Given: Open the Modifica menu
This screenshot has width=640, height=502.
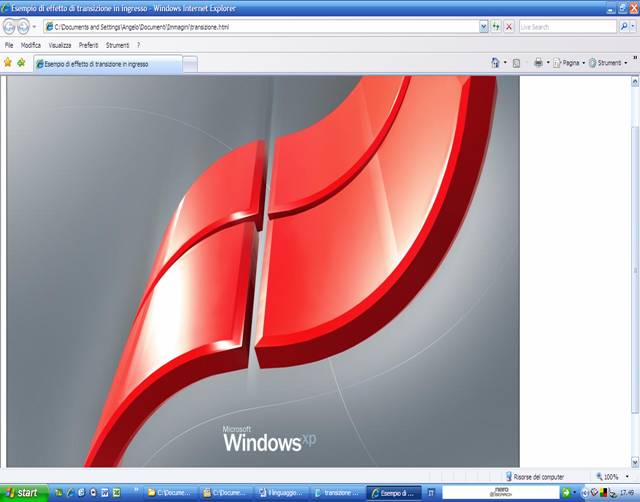Looking at the screenshot, I should click(31, 45).
